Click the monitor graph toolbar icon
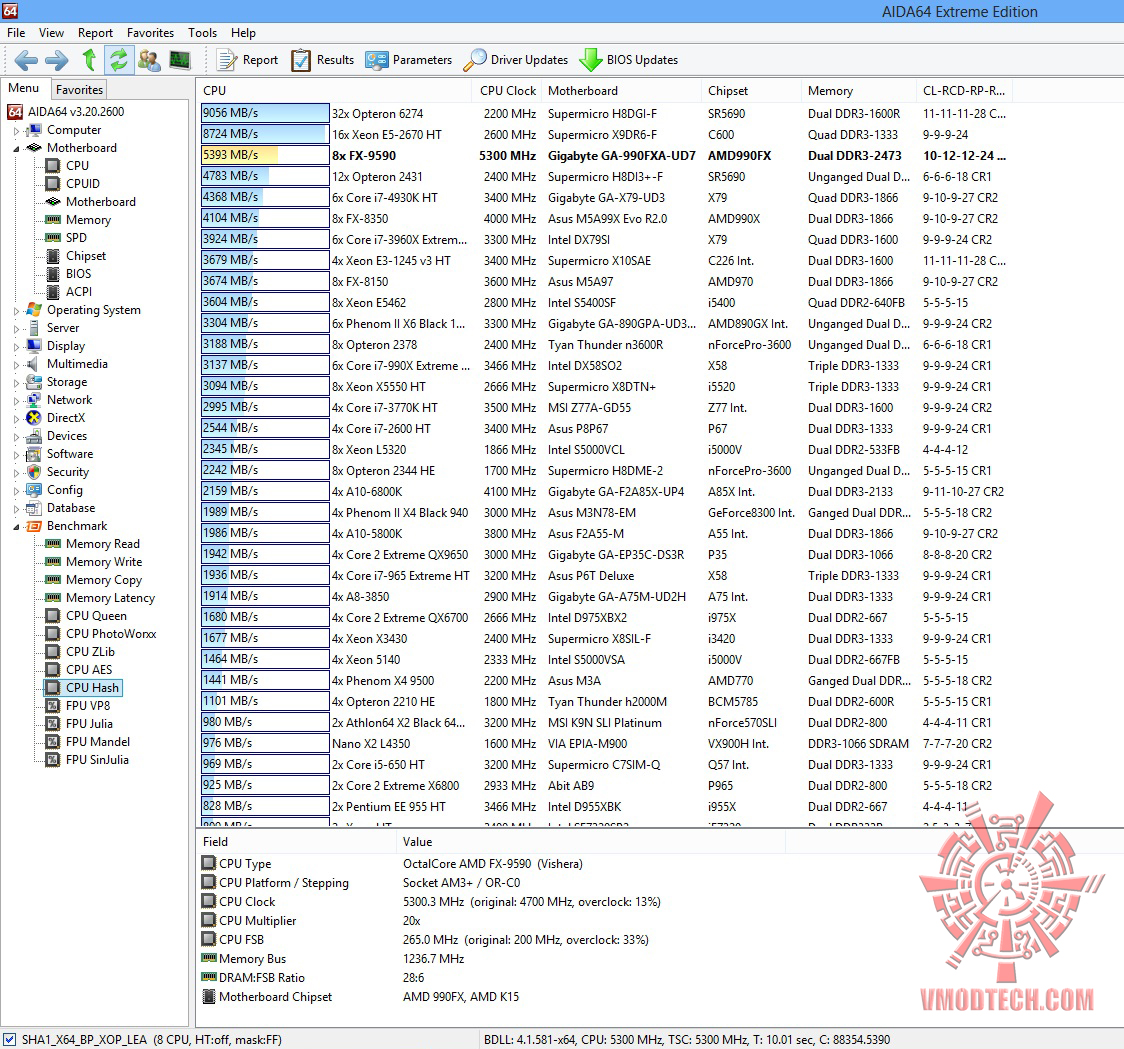This screenshot has width=1124, height=1049. pyautogui.click(x=180, y=60)
